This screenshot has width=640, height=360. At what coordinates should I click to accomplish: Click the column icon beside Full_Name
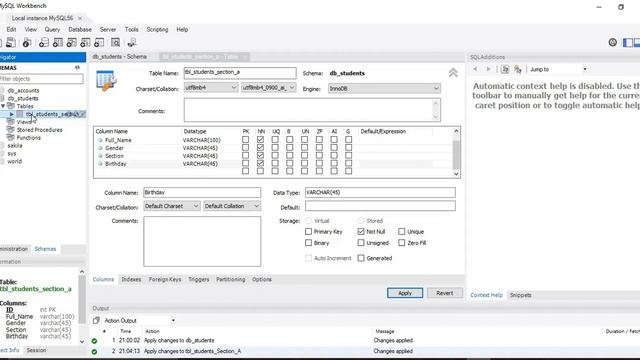(x=100, y=140)
